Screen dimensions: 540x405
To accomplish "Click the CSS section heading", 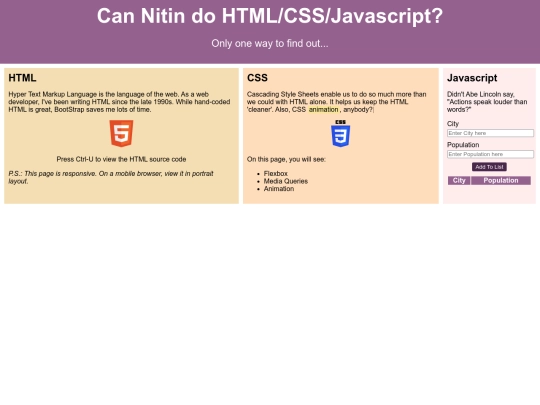I will (257, 78).
